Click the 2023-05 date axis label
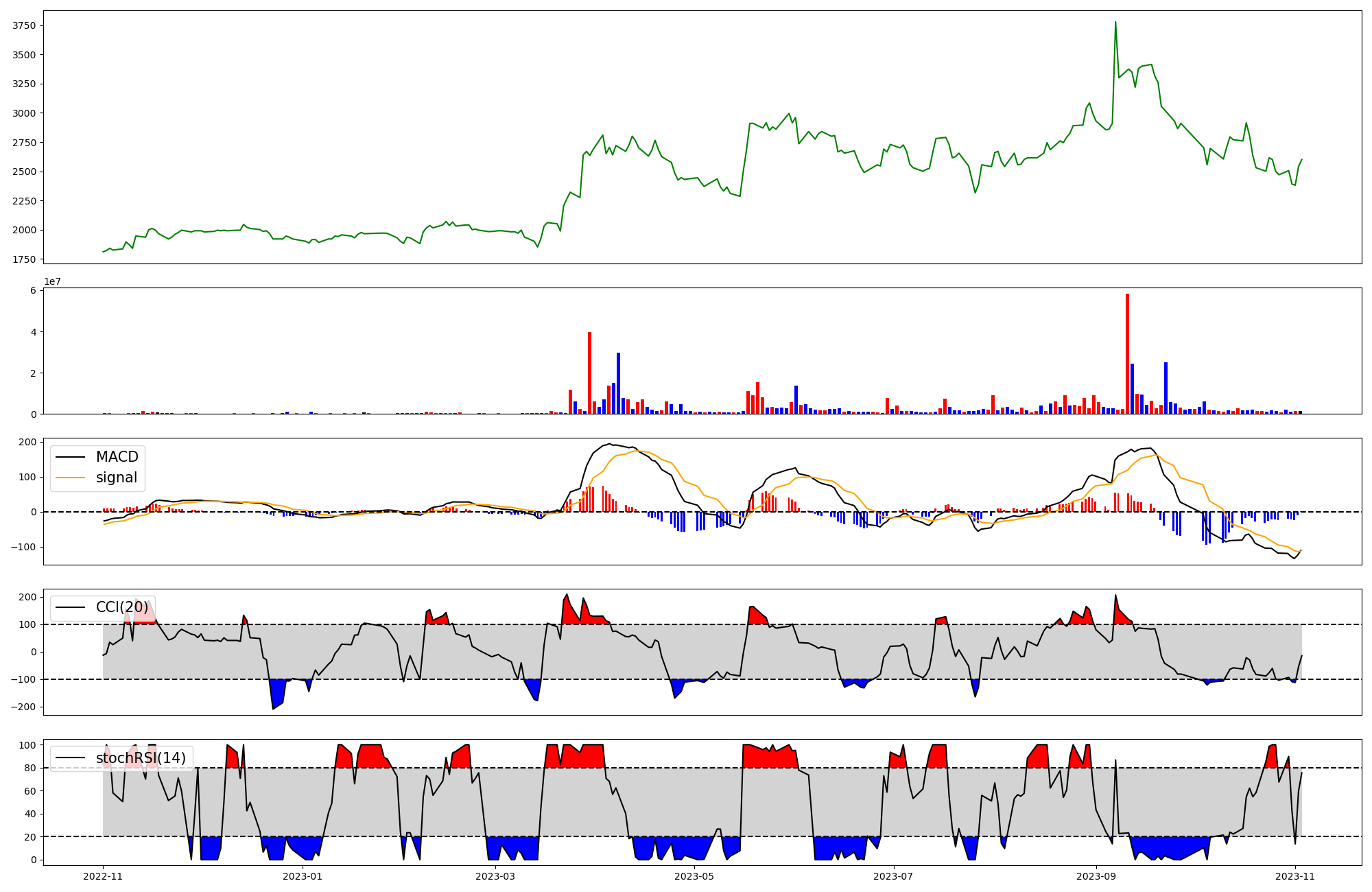Screen dimensions: 1372x892 point(694,876)
